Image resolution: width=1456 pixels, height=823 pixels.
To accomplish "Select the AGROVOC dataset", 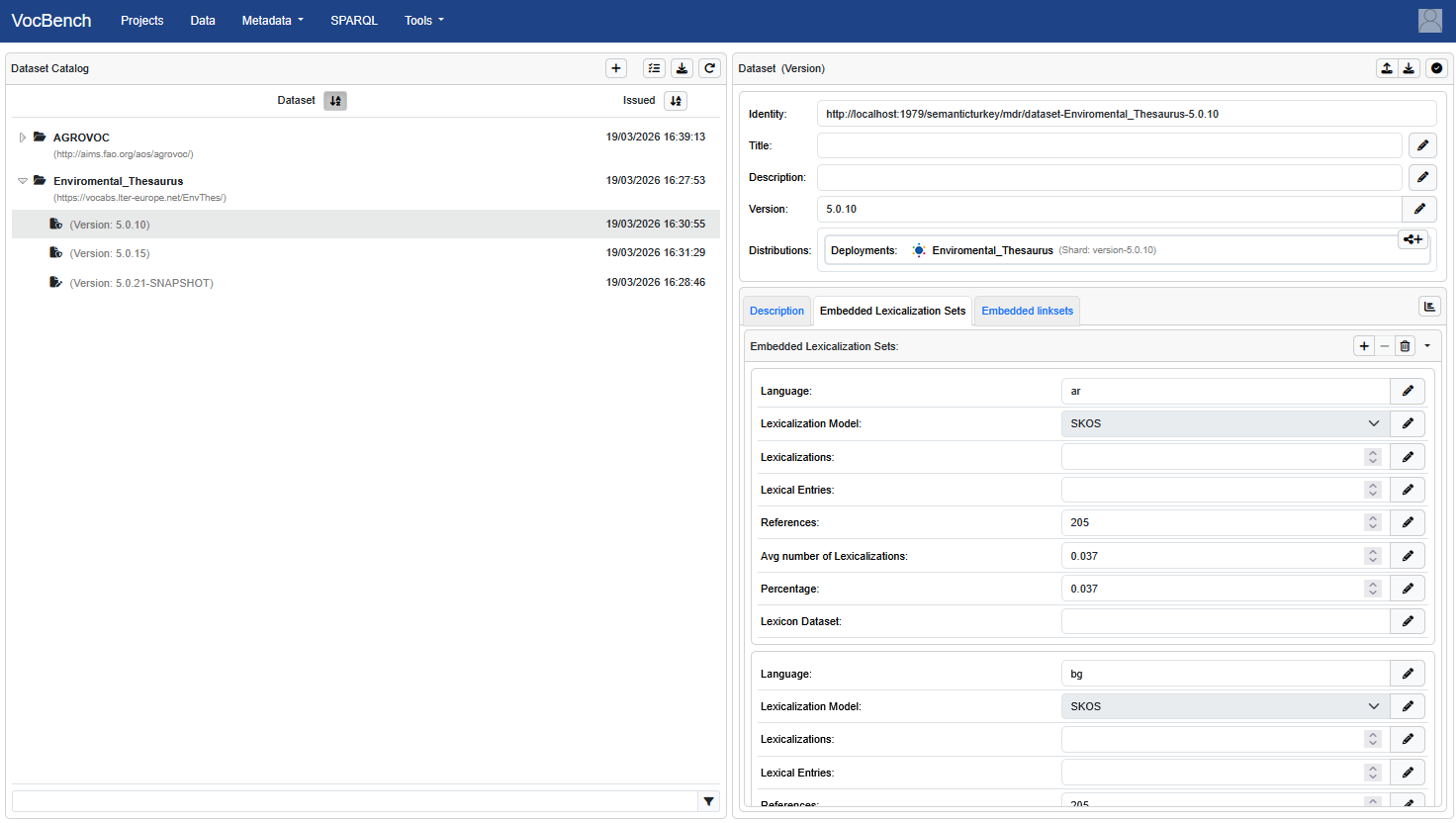I will 81,137.
